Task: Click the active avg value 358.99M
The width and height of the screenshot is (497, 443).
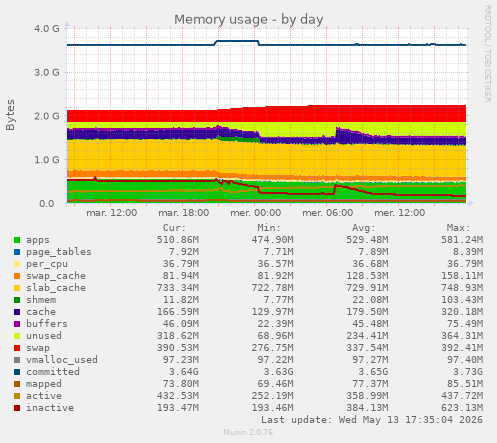Action: point(367,396)
